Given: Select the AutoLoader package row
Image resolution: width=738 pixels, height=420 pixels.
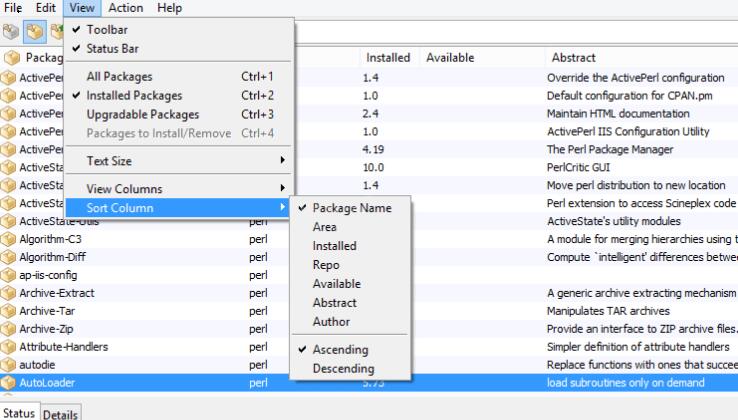Looking at the screenshot, I should [369, 382].
